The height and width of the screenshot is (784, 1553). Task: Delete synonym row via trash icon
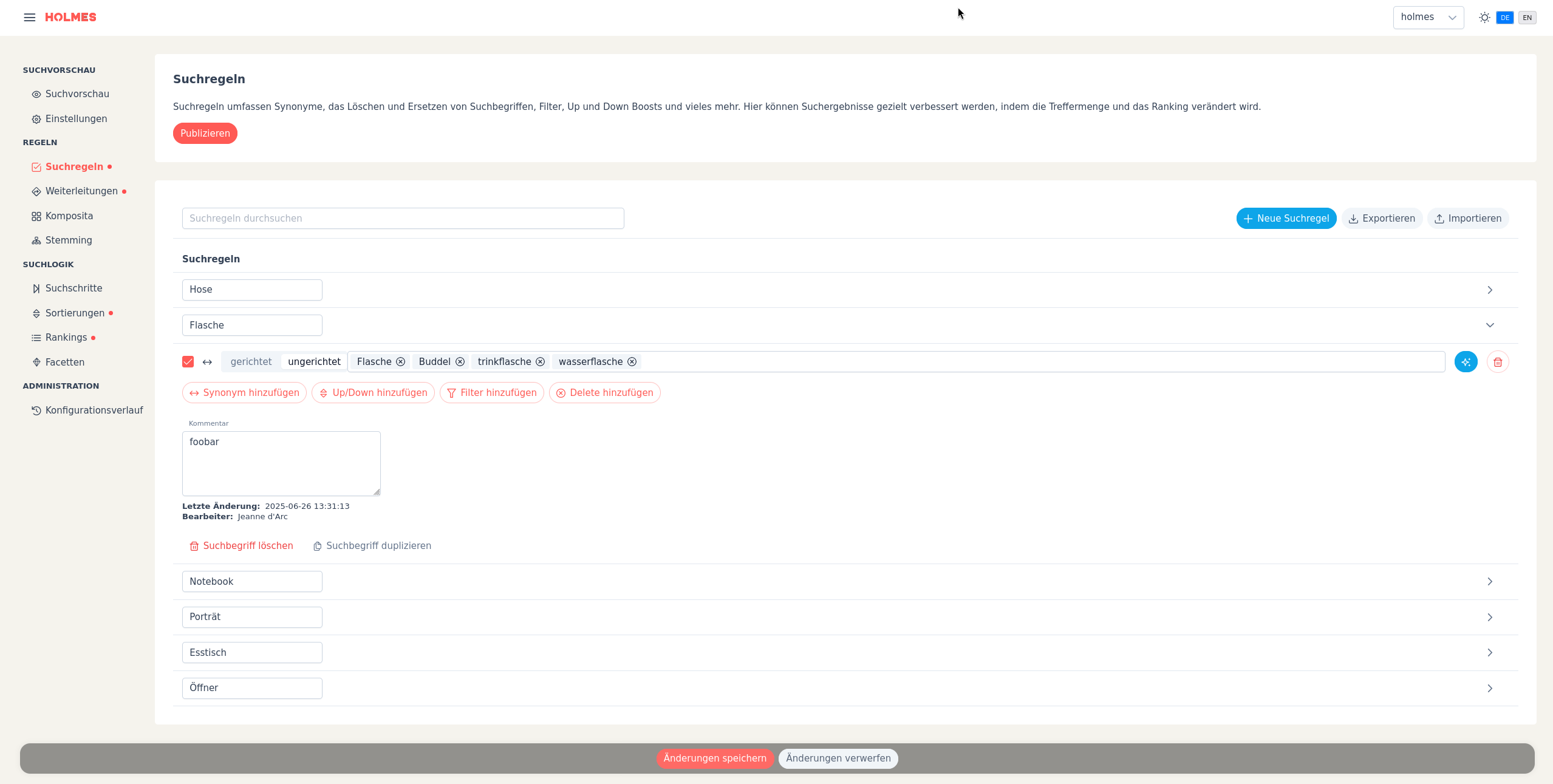(1498, 362)
